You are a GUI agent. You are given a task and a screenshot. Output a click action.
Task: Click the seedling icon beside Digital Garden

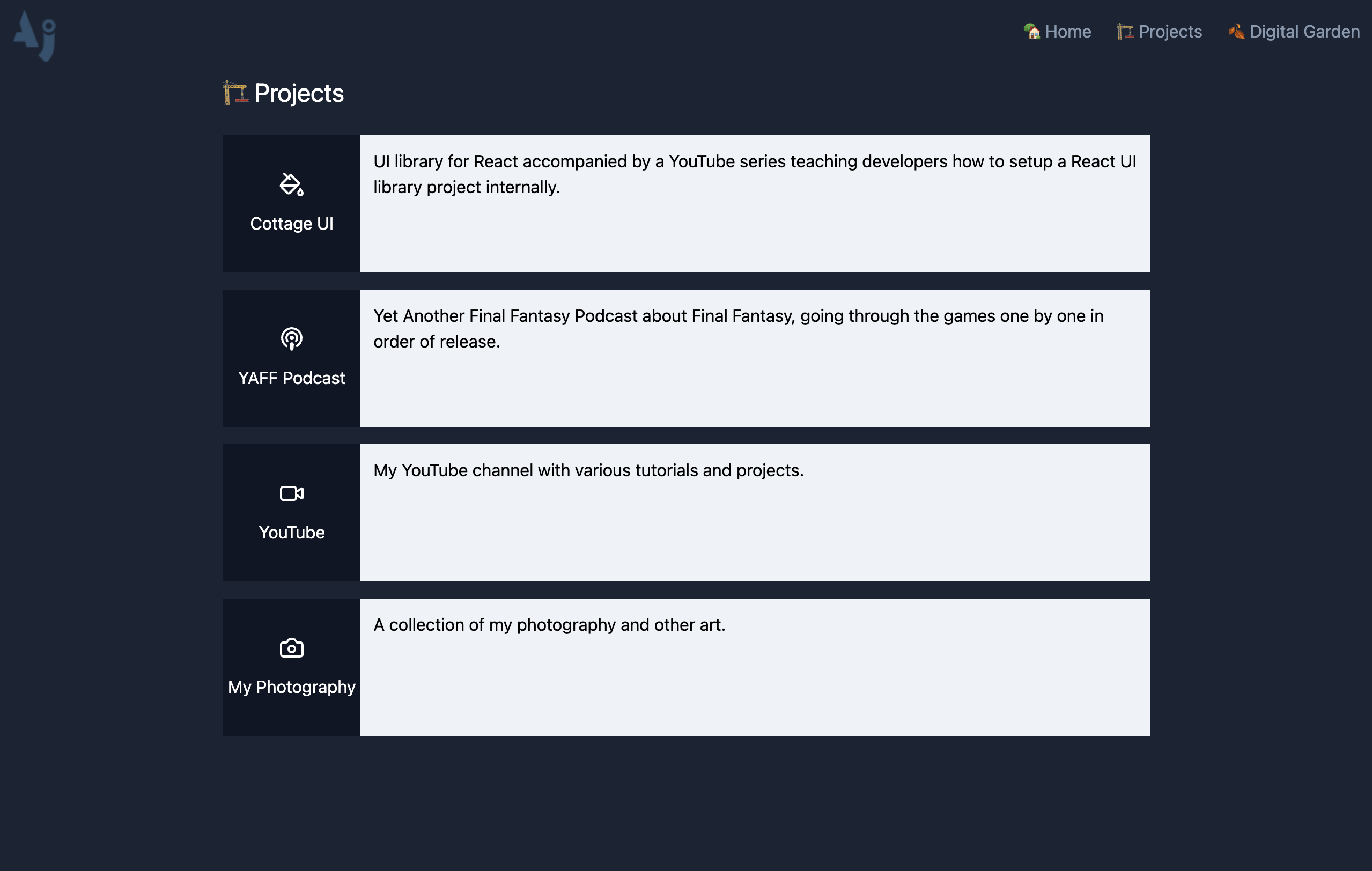1236,31
